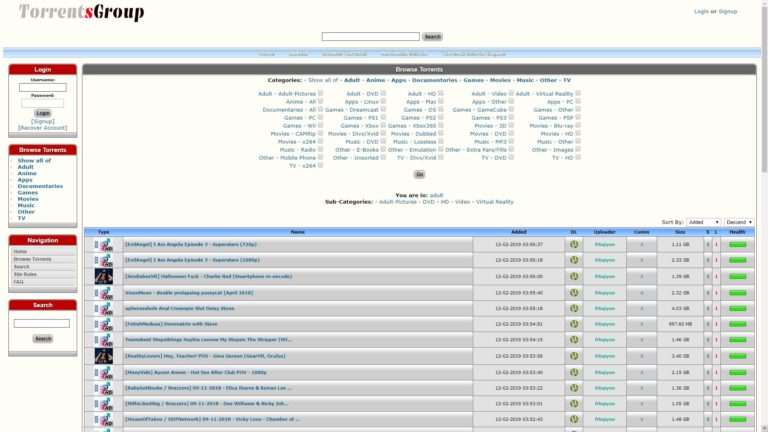768x432 pixels.
Task: Open the 'Descend' sort order dropdown
Action: click(739, 222)
